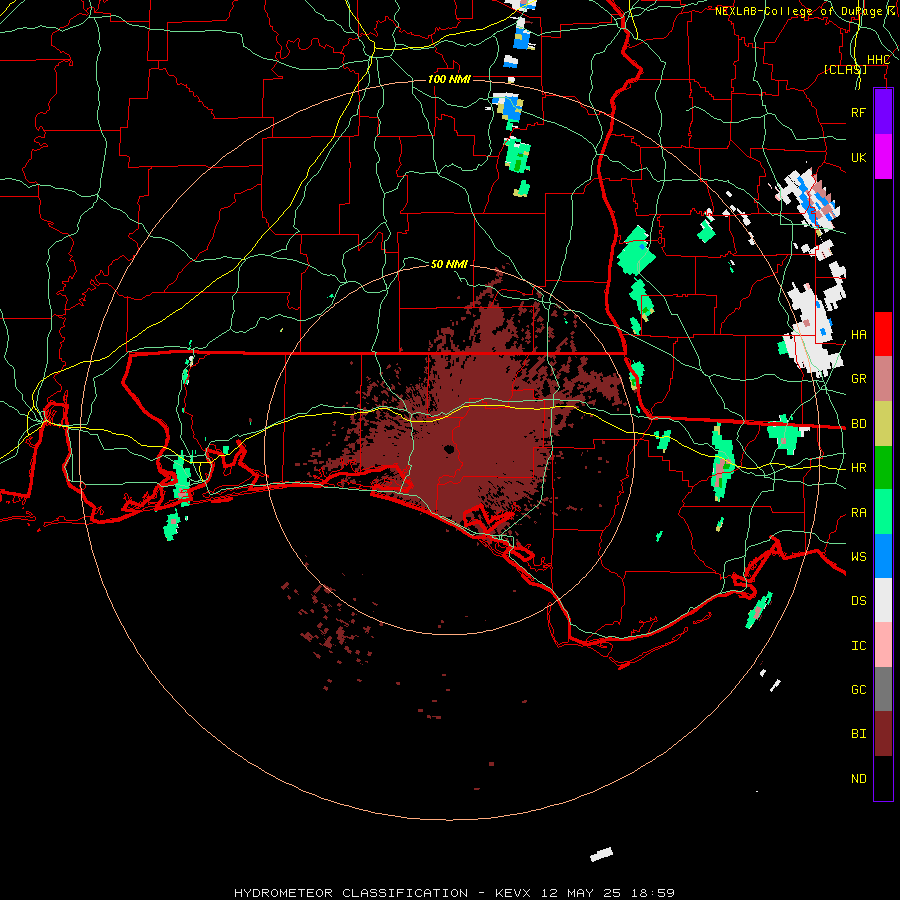Click the purple RF legend color swatch

[x=883, y=112]
